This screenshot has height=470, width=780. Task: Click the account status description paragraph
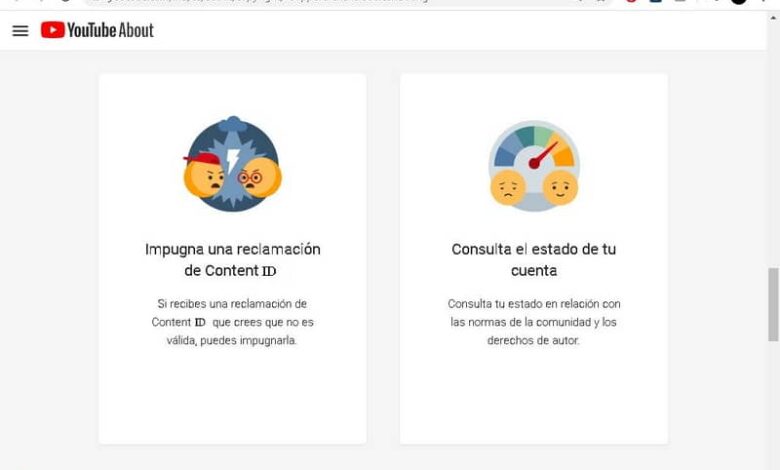(534, 322)
